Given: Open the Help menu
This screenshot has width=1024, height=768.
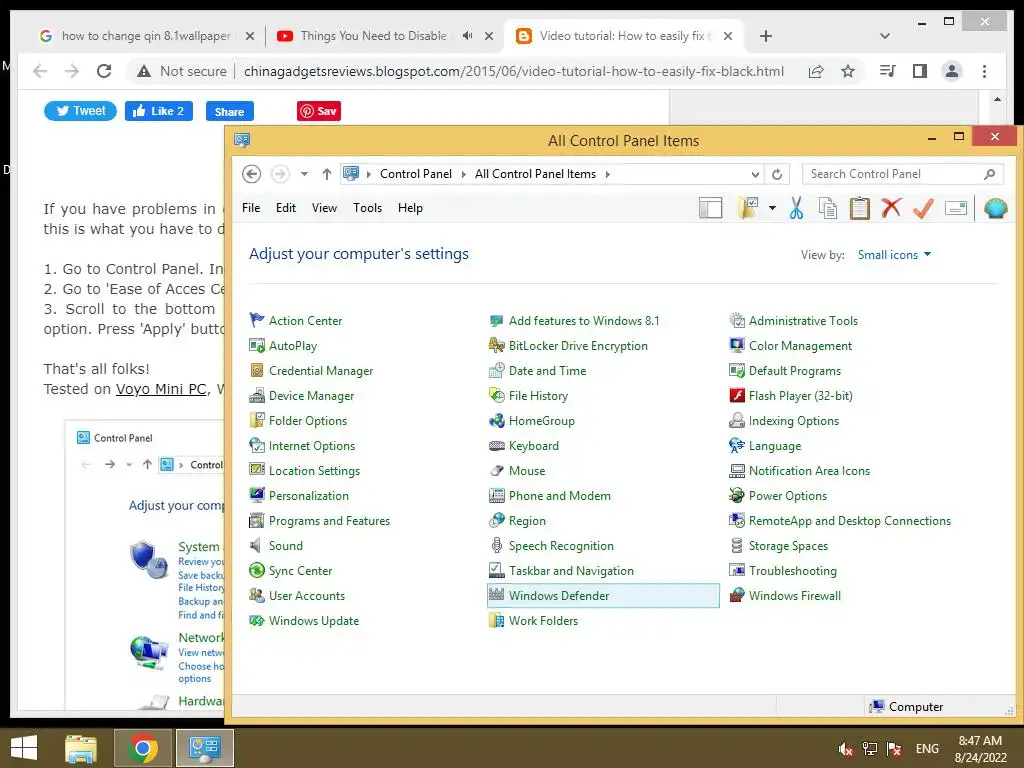Looking at the screenshot, I should (x=410, y=208).
